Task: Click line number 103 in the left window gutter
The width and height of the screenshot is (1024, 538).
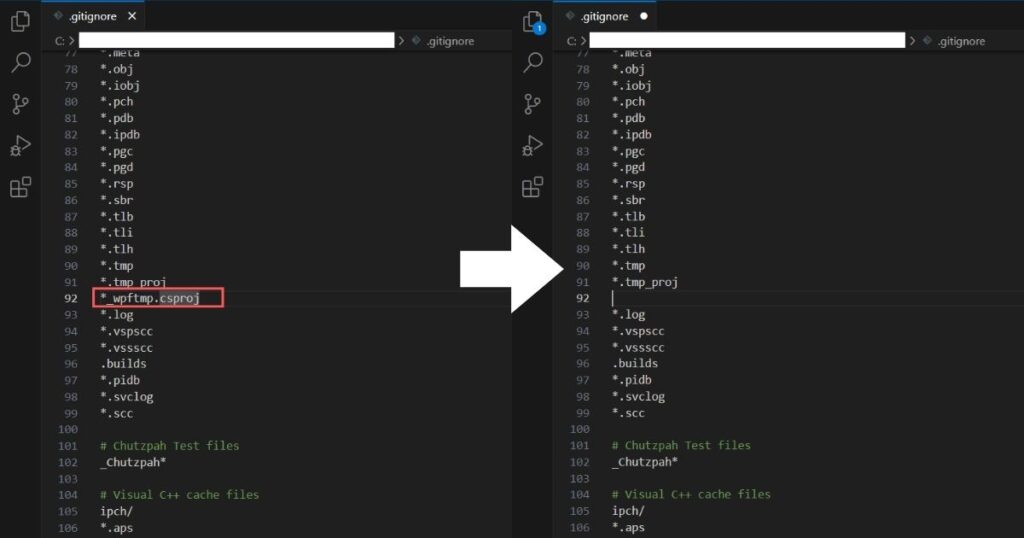Action: 68,479
